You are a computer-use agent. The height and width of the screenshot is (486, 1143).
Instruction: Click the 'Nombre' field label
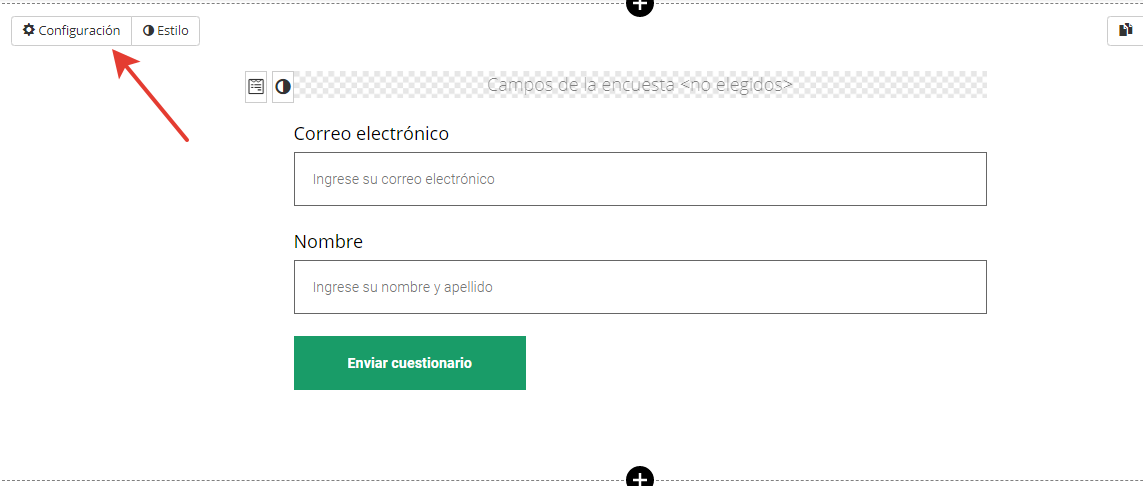(328, 242)
